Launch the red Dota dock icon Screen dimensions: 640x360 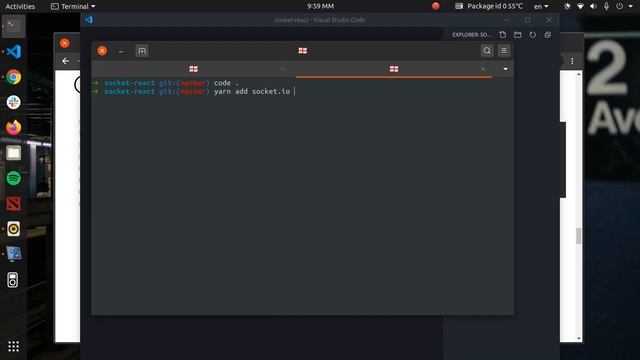[x=13, y=204]
